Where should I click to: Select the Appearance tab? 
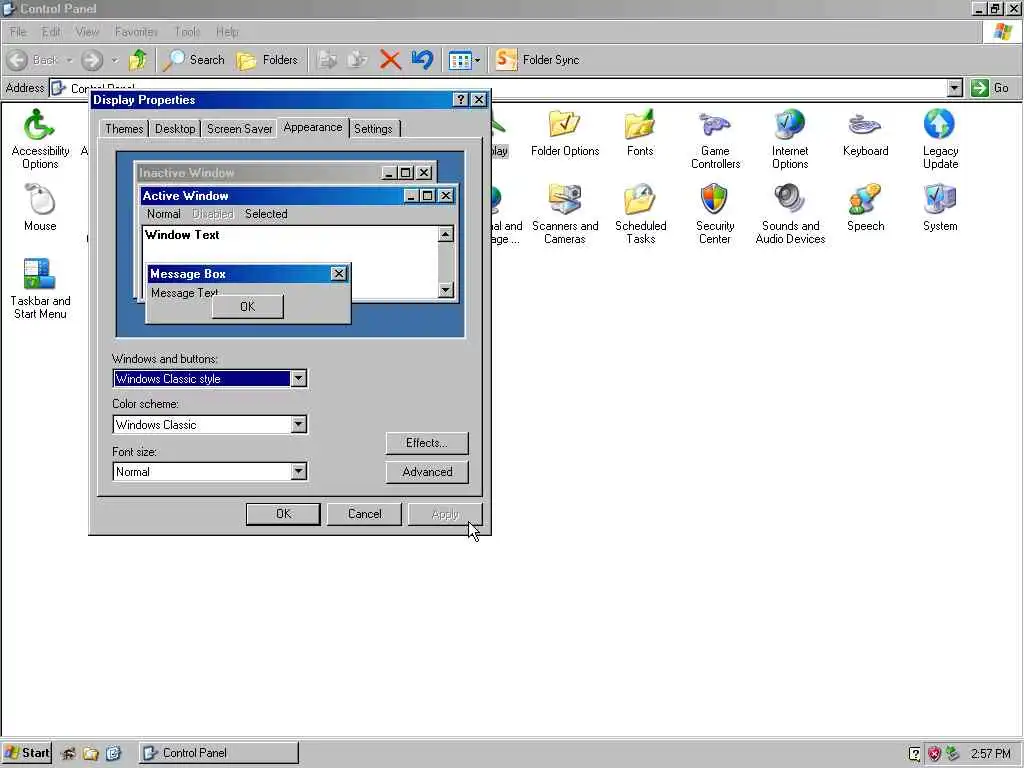click(313, 127)
